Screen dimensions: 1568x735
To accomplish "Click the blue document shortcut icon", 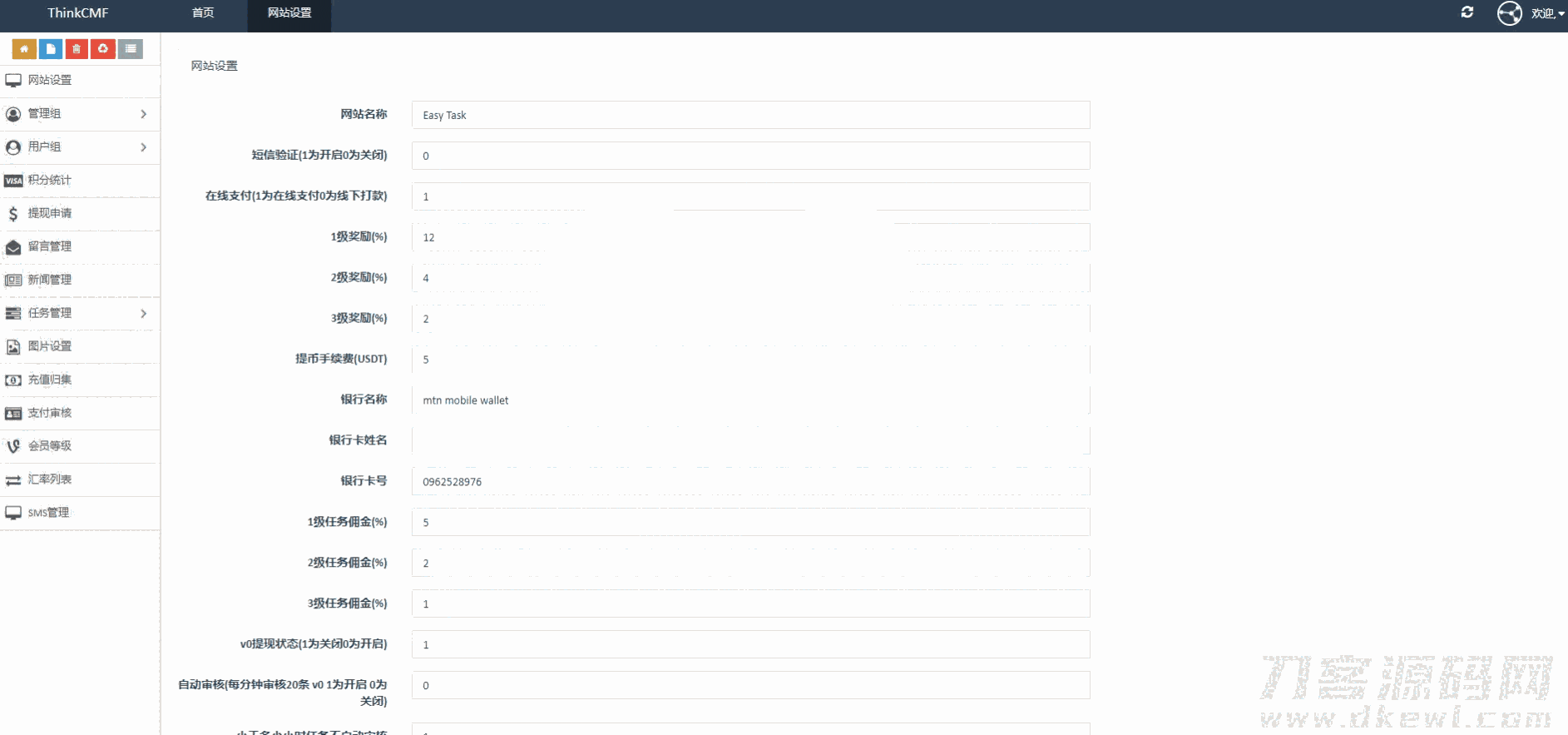I will (x=51, y=49).
